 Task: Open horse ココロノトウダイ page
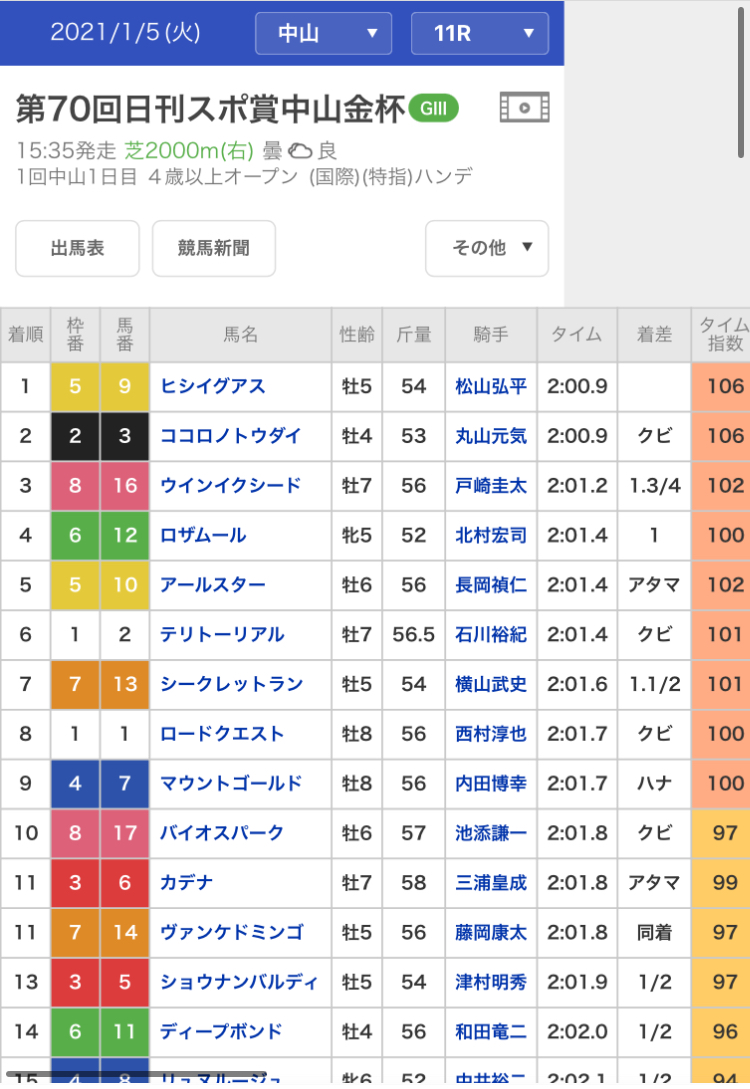coord(230,436)
